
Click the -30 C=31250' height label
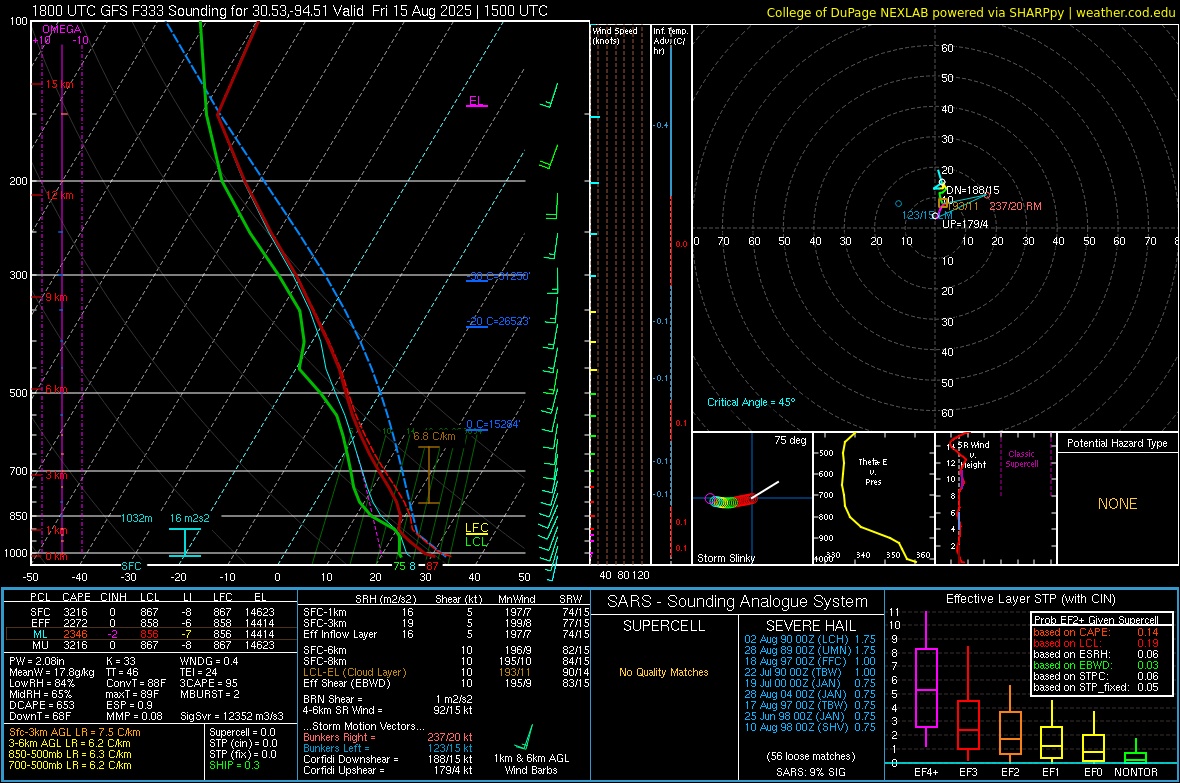pyautogui.click(x=497, y=276)
